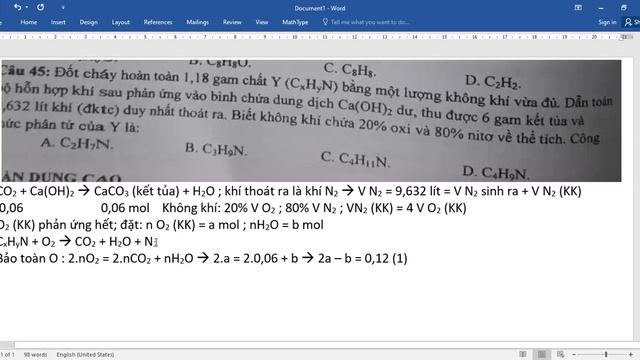Open the Mailings tab
Image resolution: width=640 pixels, height=360 pixels.
pyautogui.click(x=198, y=22)
